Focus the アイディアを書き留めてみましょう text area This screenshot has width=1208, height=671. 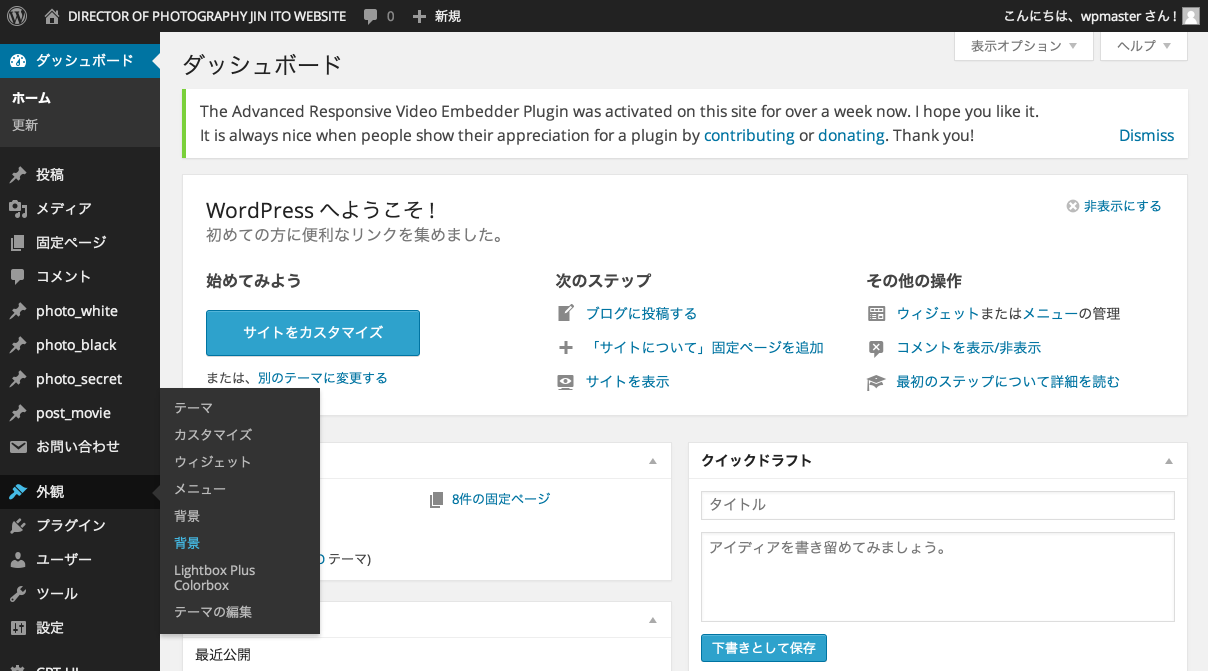click(938, 577)
